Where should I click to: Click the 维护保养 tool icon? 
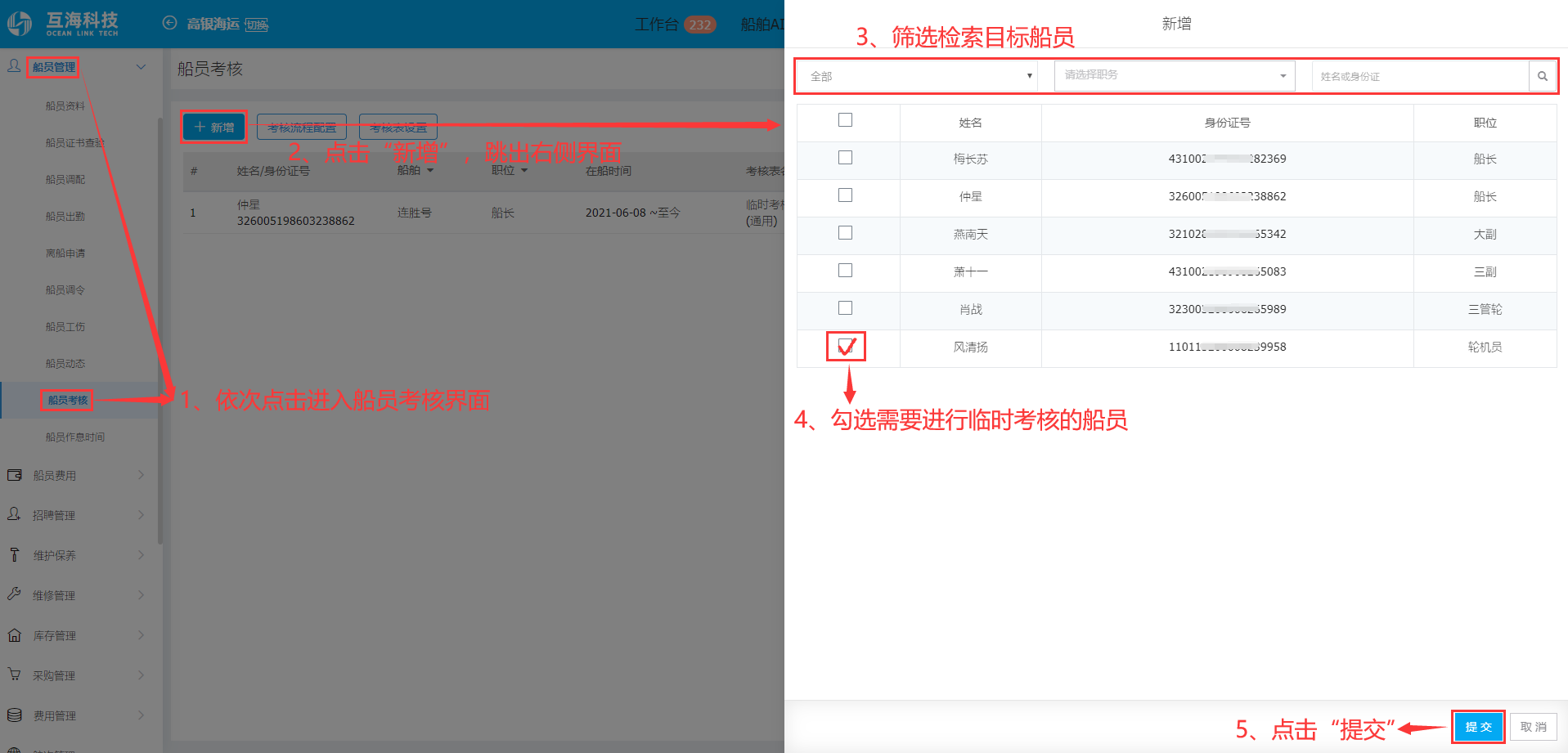14,554
